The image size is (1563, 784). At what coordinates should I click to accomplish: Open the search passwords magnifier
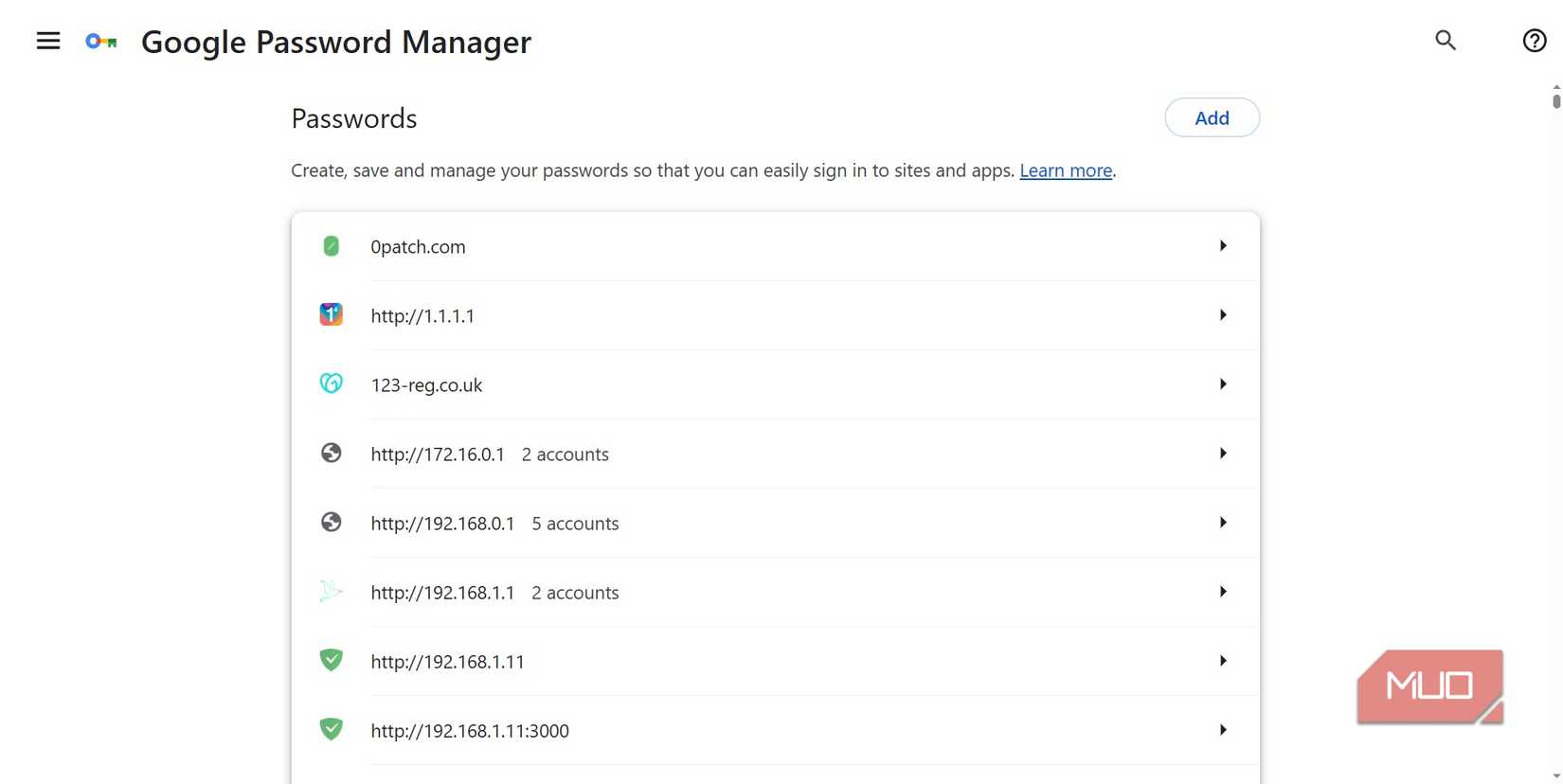pos(1446,40)
